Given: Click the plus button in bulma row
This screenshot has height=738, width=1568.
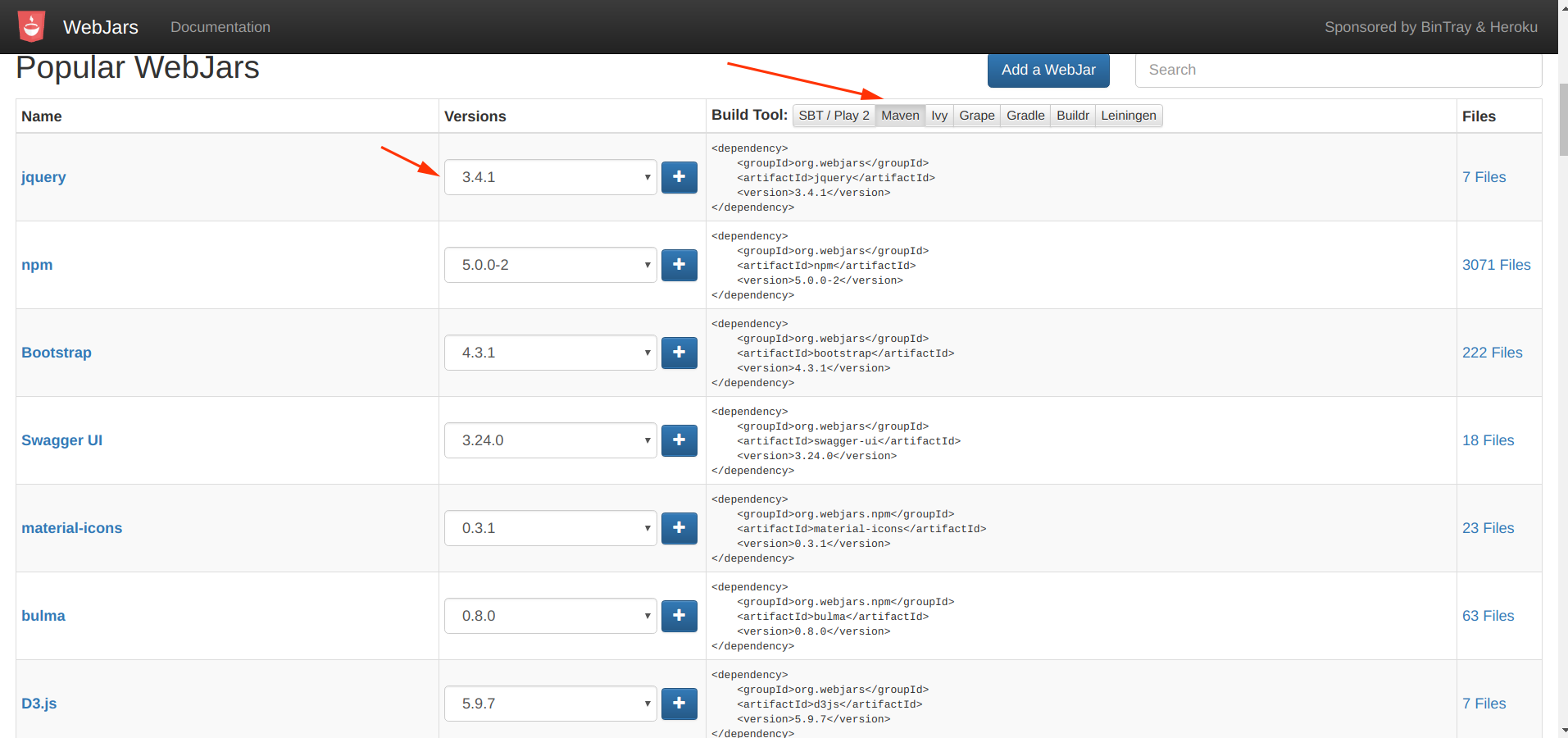Looking at the screenshot, I should pos(679,616).
